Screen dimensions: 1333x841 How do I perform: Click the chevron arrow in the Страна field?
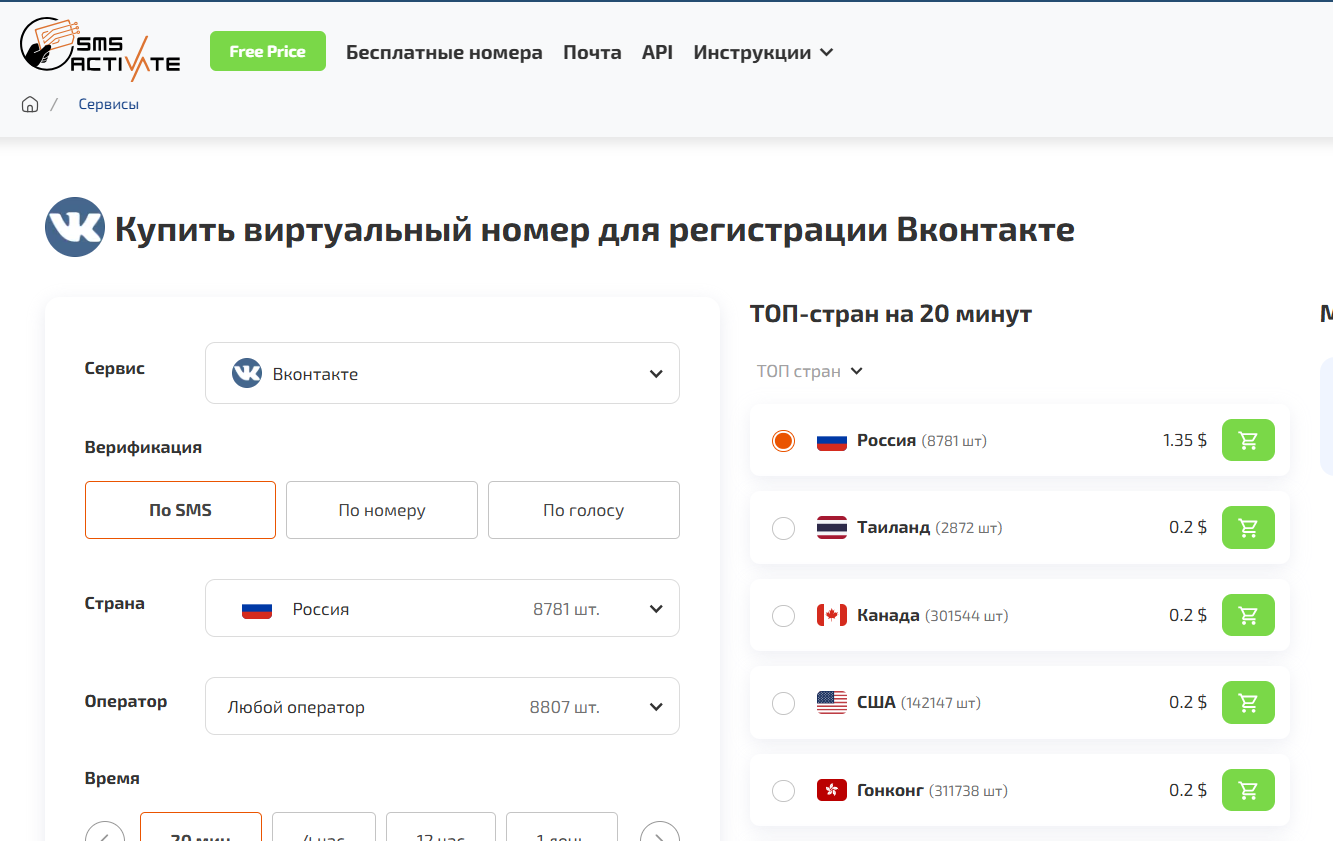pos(656,609)
